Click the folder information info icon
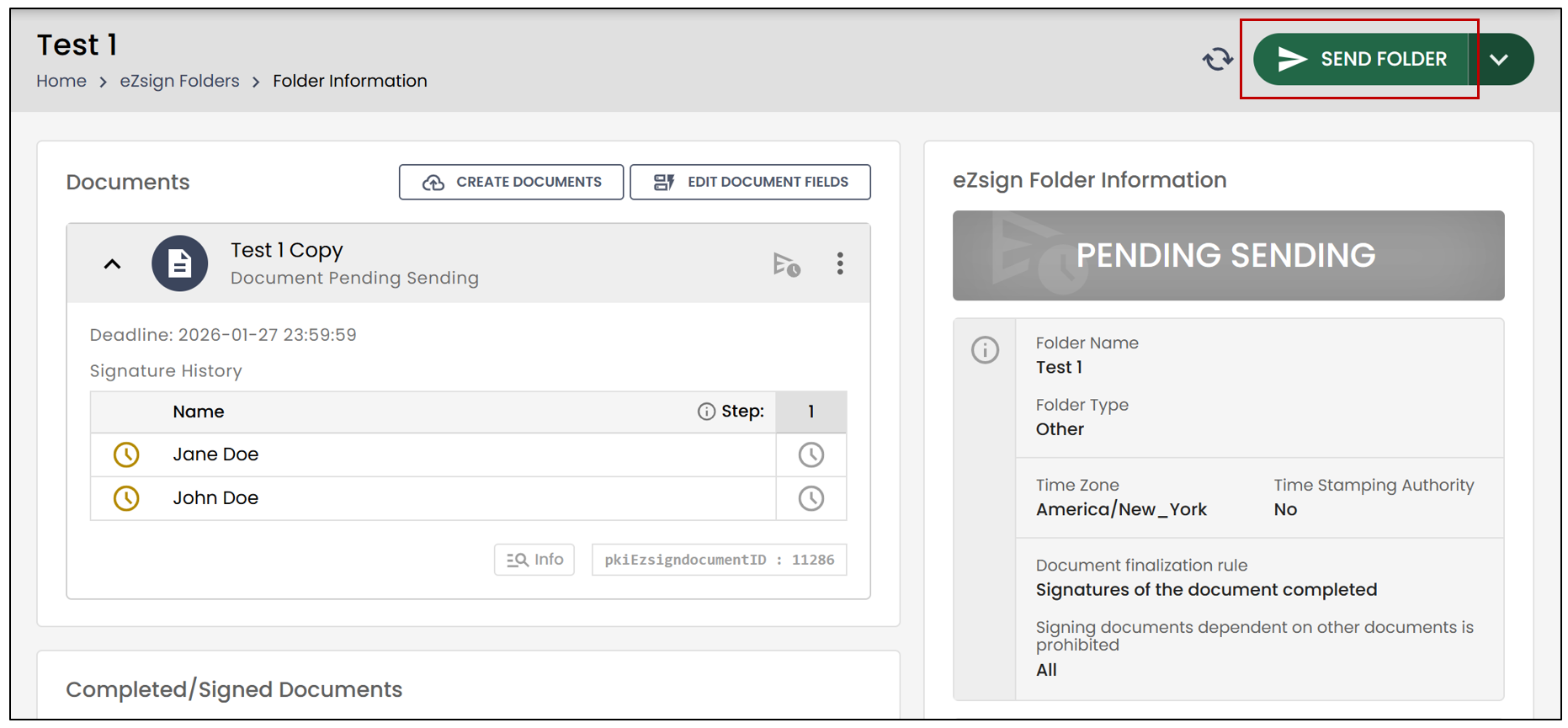This screenshot has height=728, width=1568. point(985,349)
